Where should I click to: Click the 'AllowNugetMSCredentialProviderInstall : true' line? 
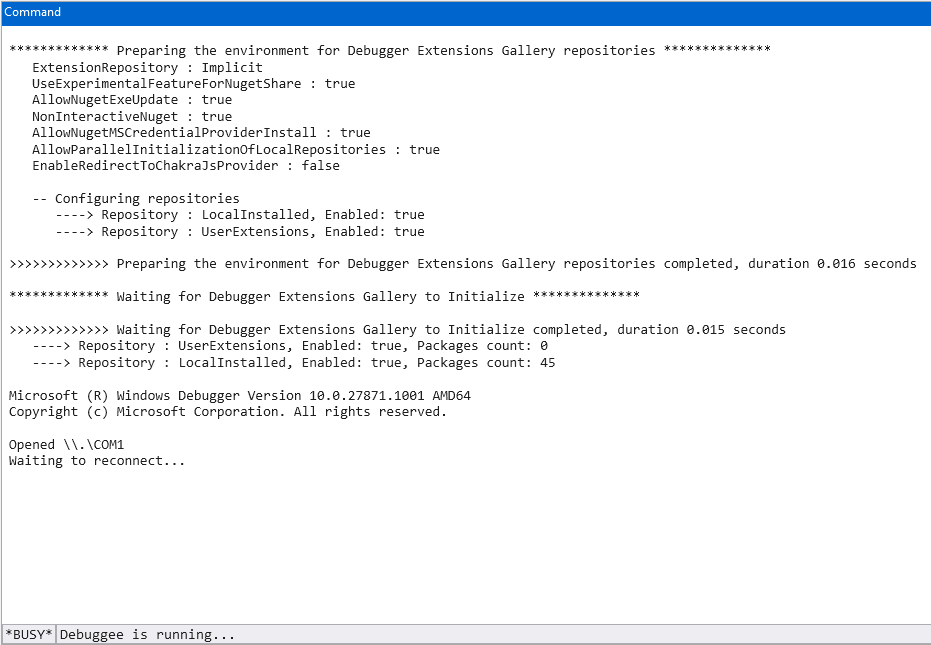click(201, 133)
